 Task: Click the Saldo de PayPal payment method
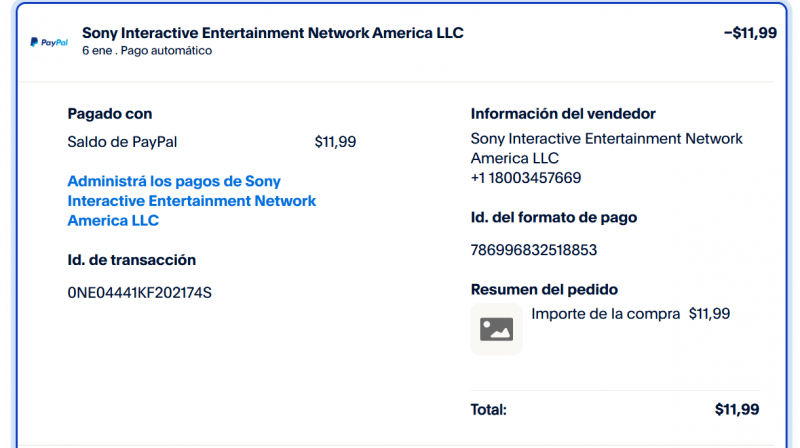click(122, 142)
